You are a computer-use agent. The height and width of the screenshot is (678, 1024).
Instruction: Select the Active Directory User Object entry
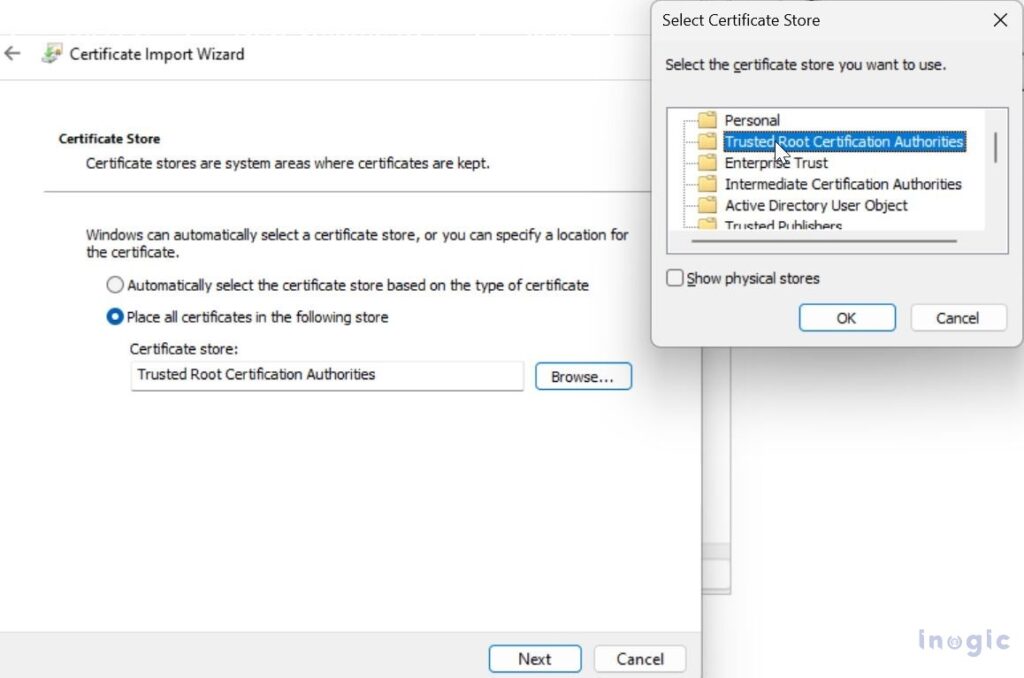815,205
